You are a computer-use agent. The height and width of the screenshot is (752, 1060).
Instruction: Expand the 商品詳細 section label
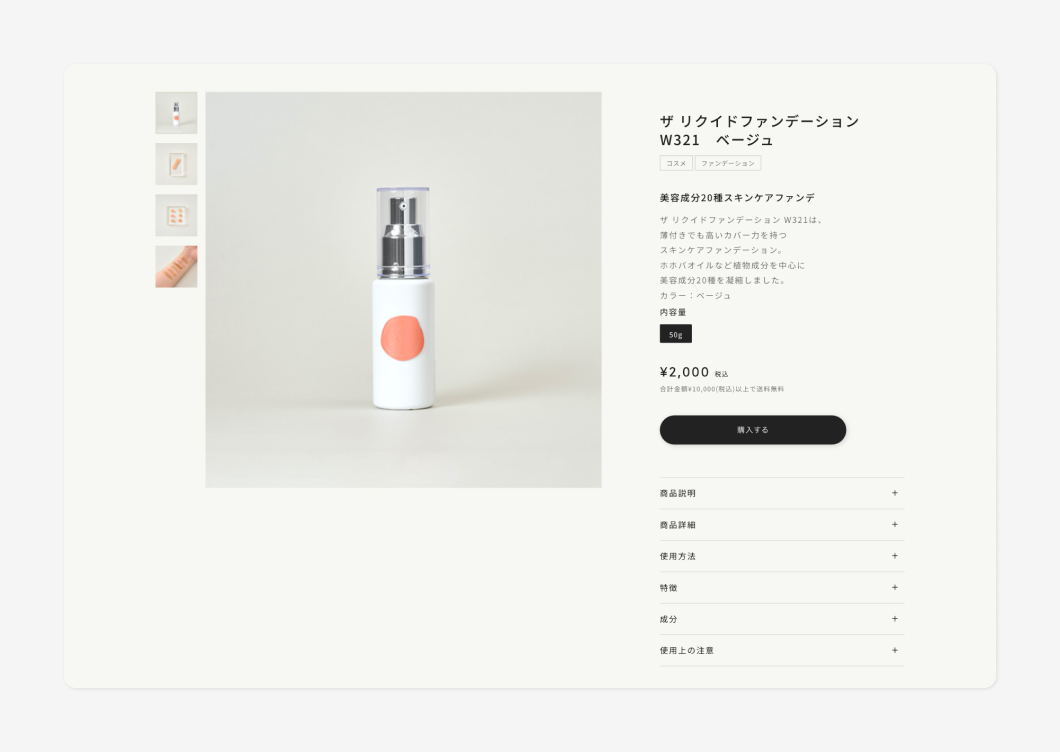pyautogui.click(x=677, y=525)
